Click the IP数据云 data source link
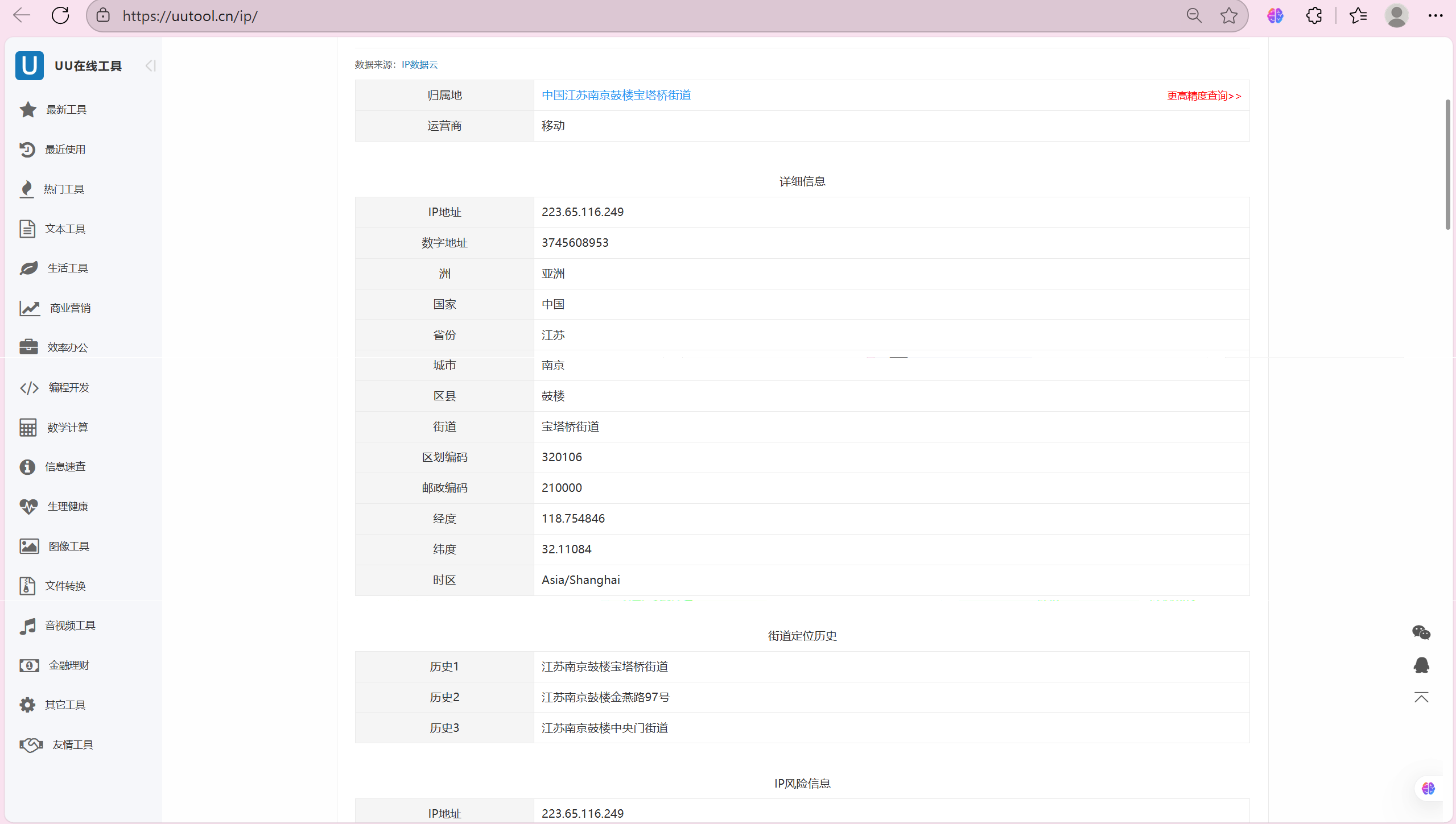The height and width of the screenshot is (824, 1456). (x=419, y=65)
